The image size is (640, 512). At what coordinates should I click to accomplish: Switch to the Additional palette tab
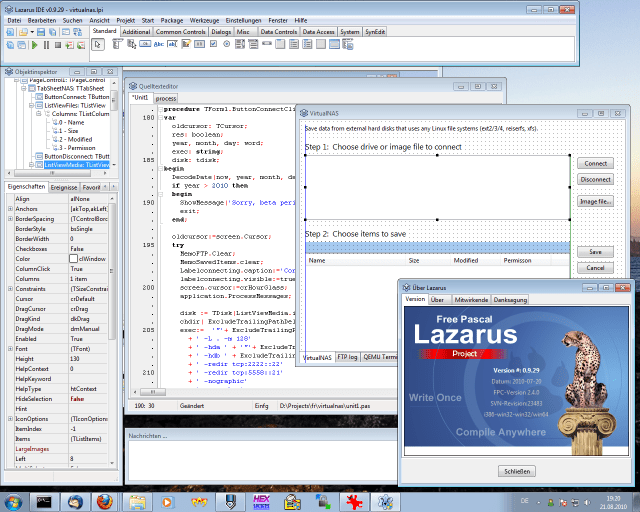136,32
